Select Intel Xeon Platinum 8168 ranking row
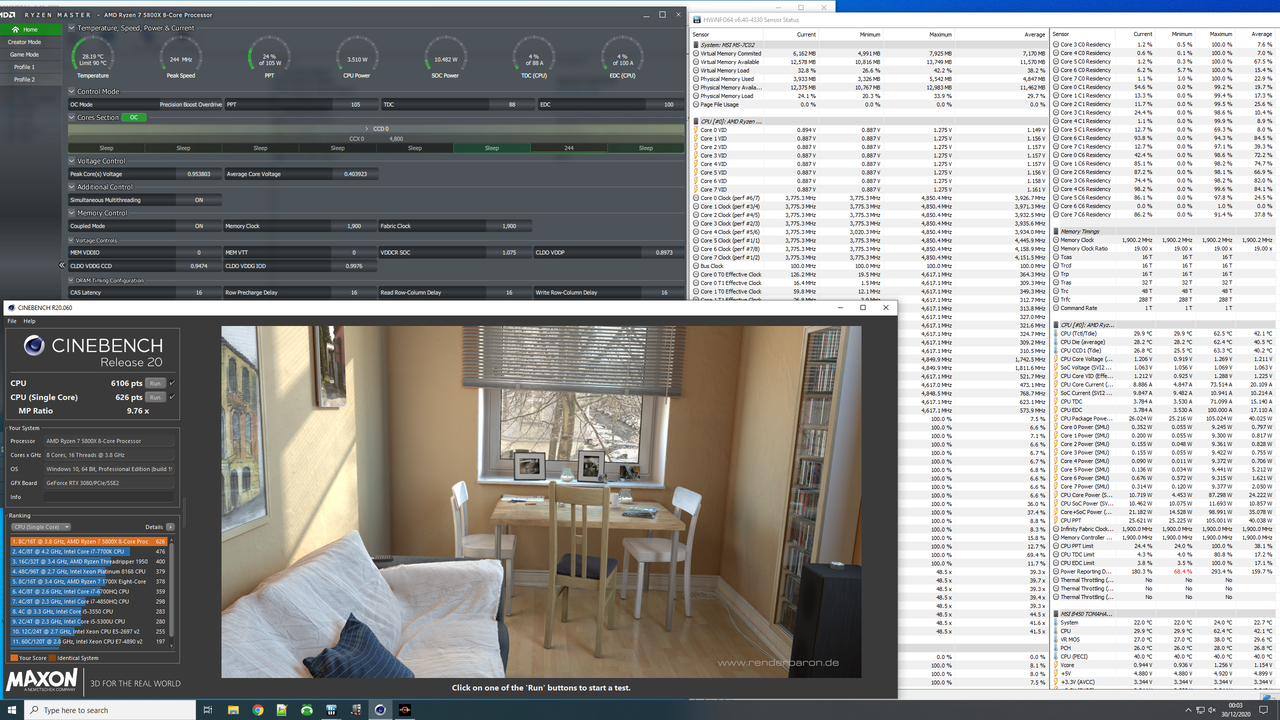1280x720 pixels. tap(88, 571)
